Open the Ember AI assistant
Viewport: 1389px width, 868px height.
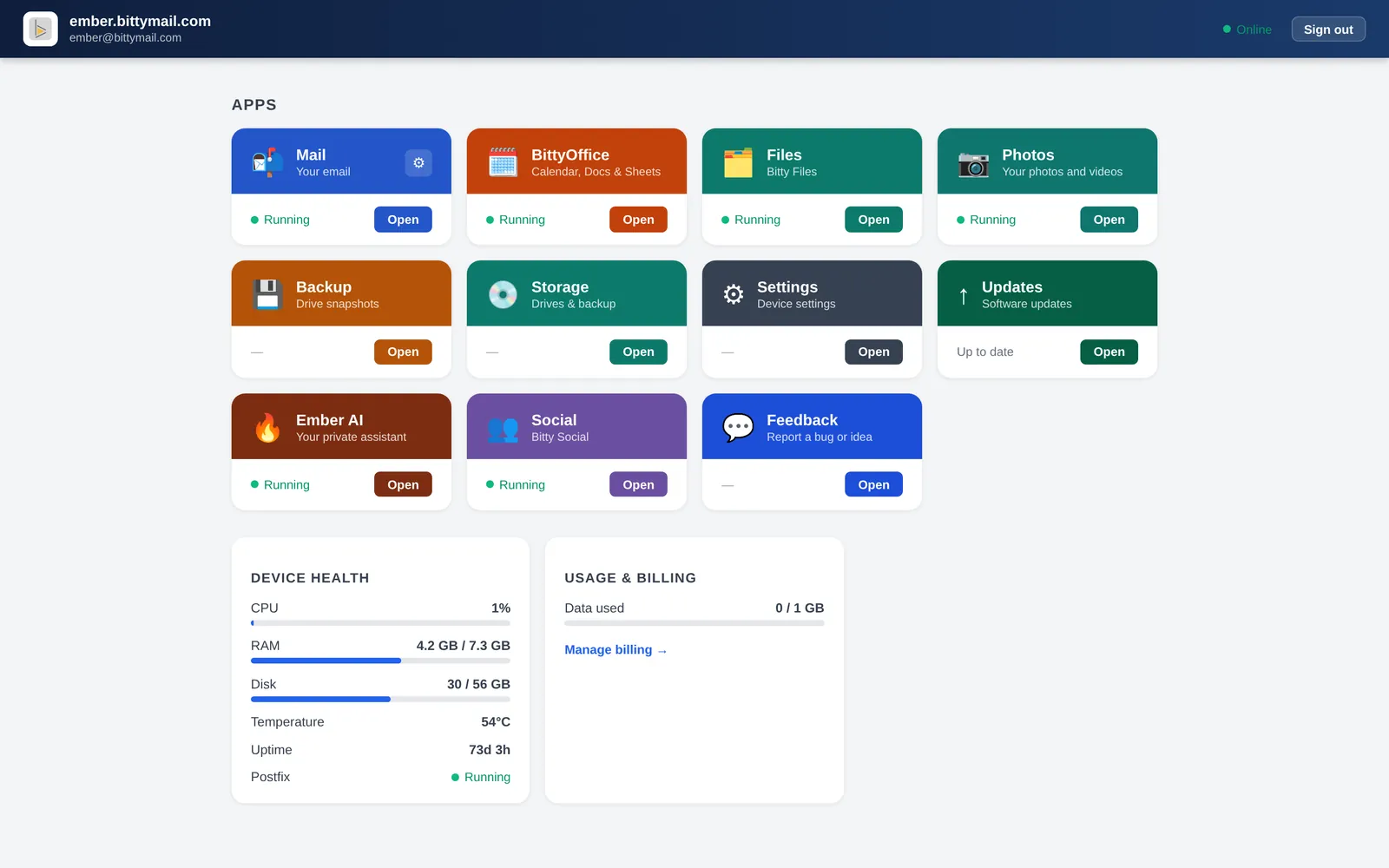click(x=403, y=484)
